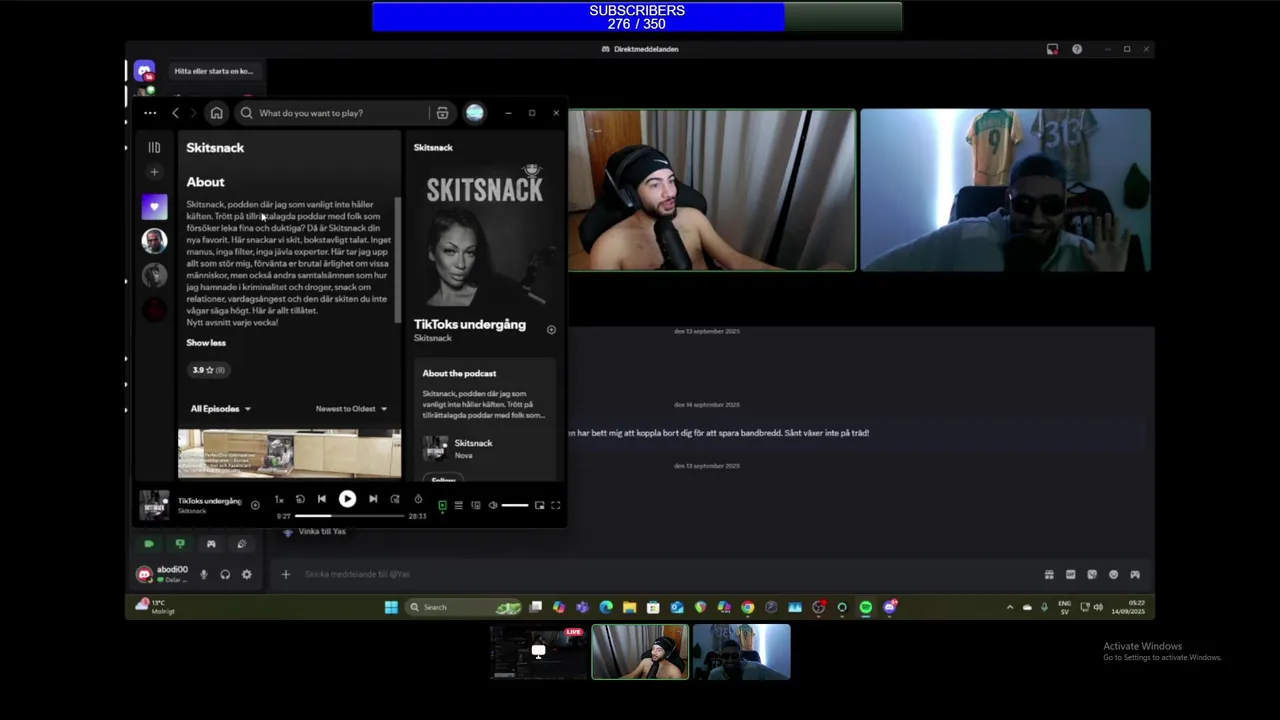Start a Discord activity

[x=211, y=544]
